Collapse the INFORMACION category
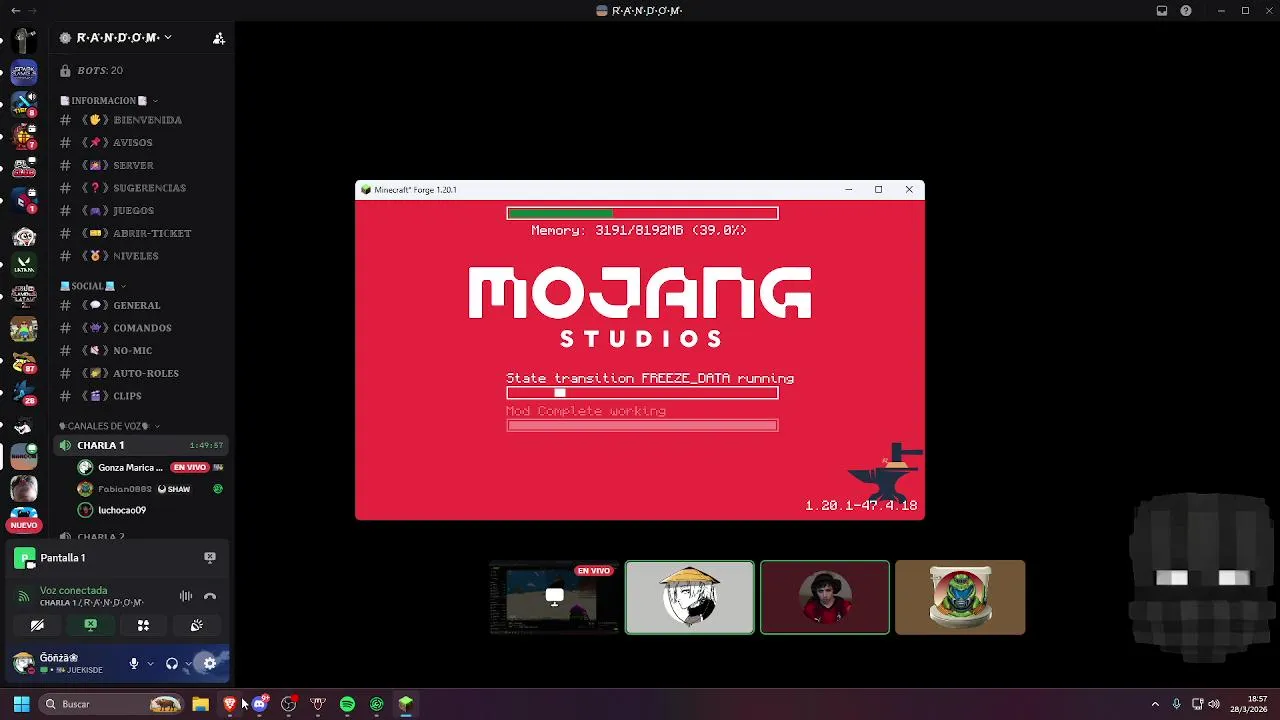 (x=108, y=101)
